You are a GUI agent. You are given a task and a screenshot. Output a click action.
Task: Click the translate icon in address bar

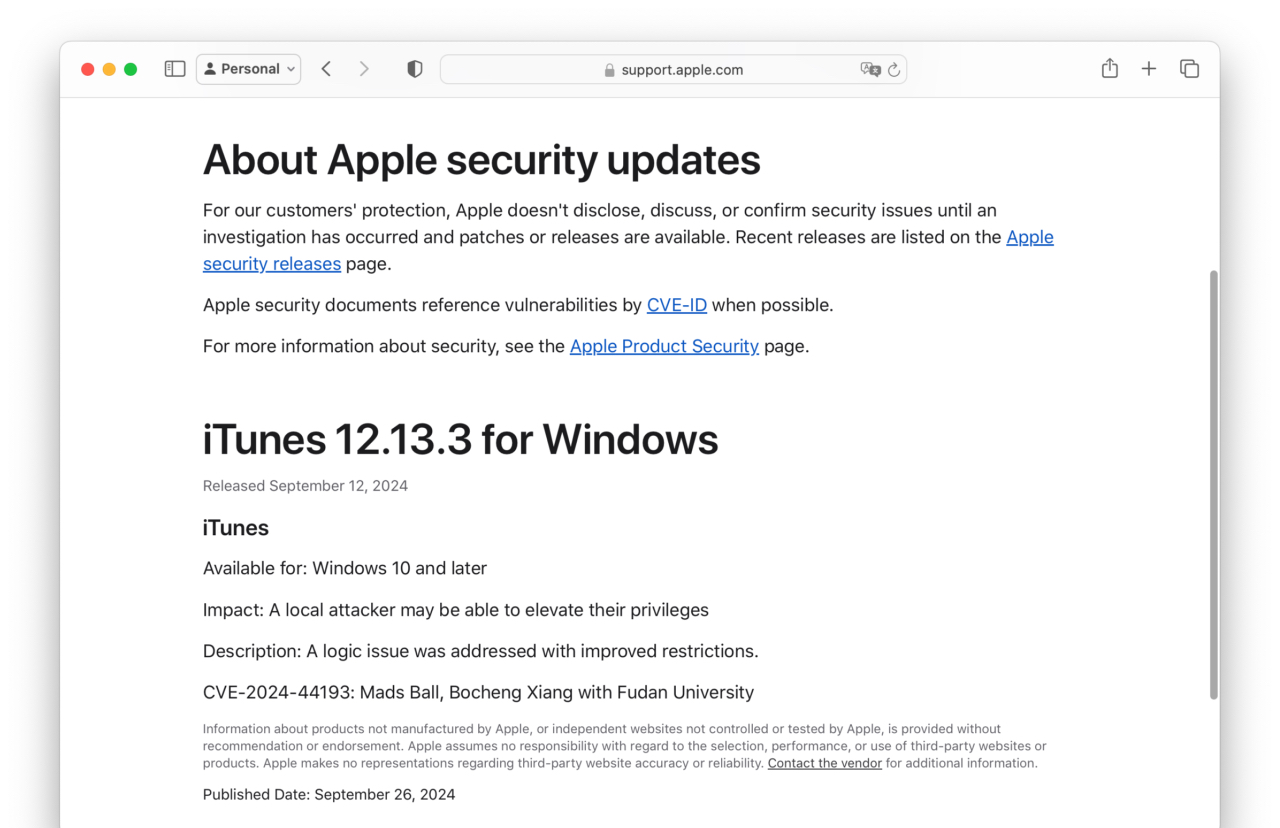coord(870,69)
